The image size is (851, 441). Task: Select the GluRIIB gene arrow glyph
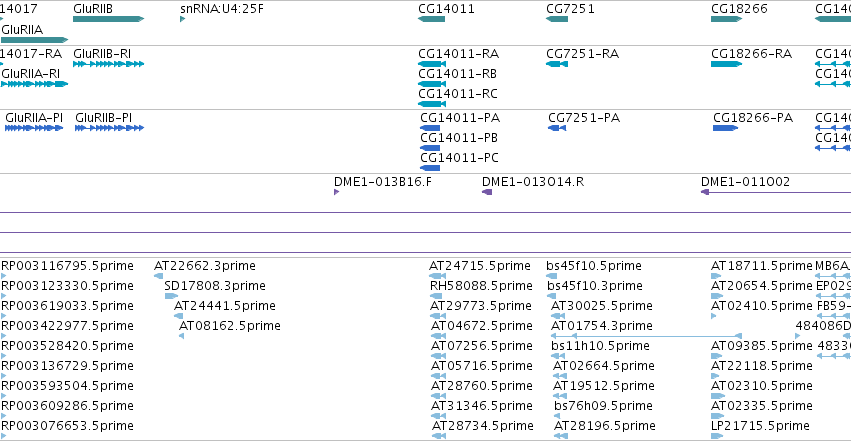click(109, 19)
